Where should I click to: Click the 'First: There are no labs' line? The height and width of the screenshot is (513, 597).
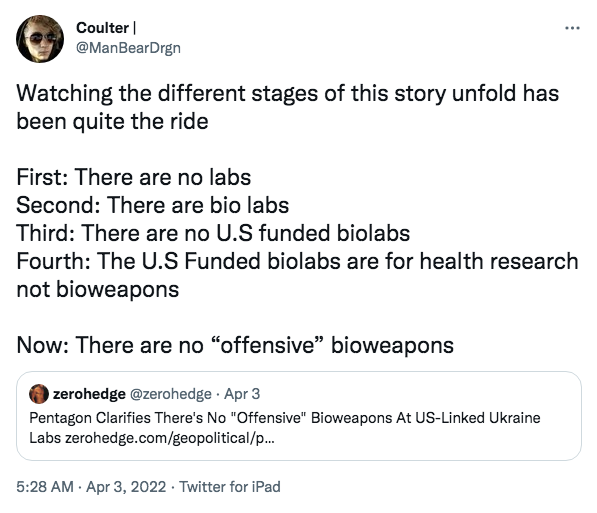click(134, 177)
